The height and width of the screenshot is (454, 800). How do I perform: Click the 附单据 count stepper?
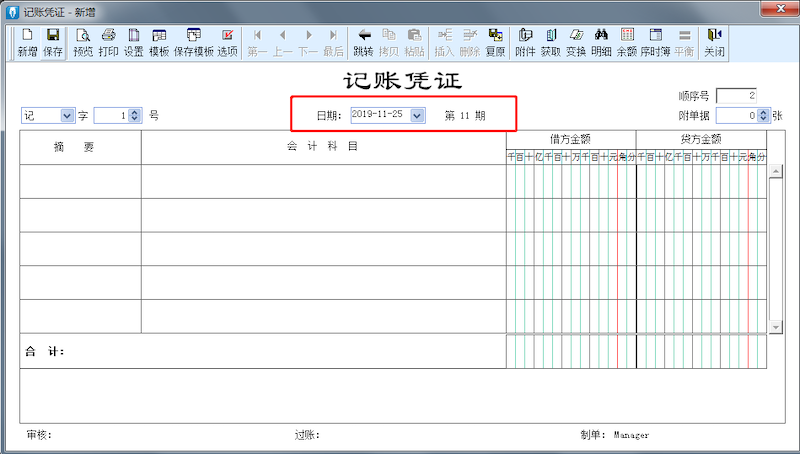763,116
